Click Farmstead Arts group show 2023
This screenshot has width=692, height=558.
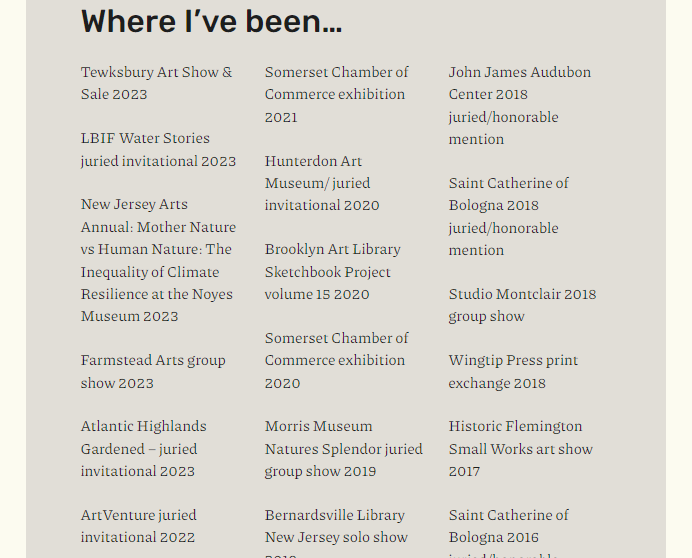pyautogui.click(x=153, y=371)
